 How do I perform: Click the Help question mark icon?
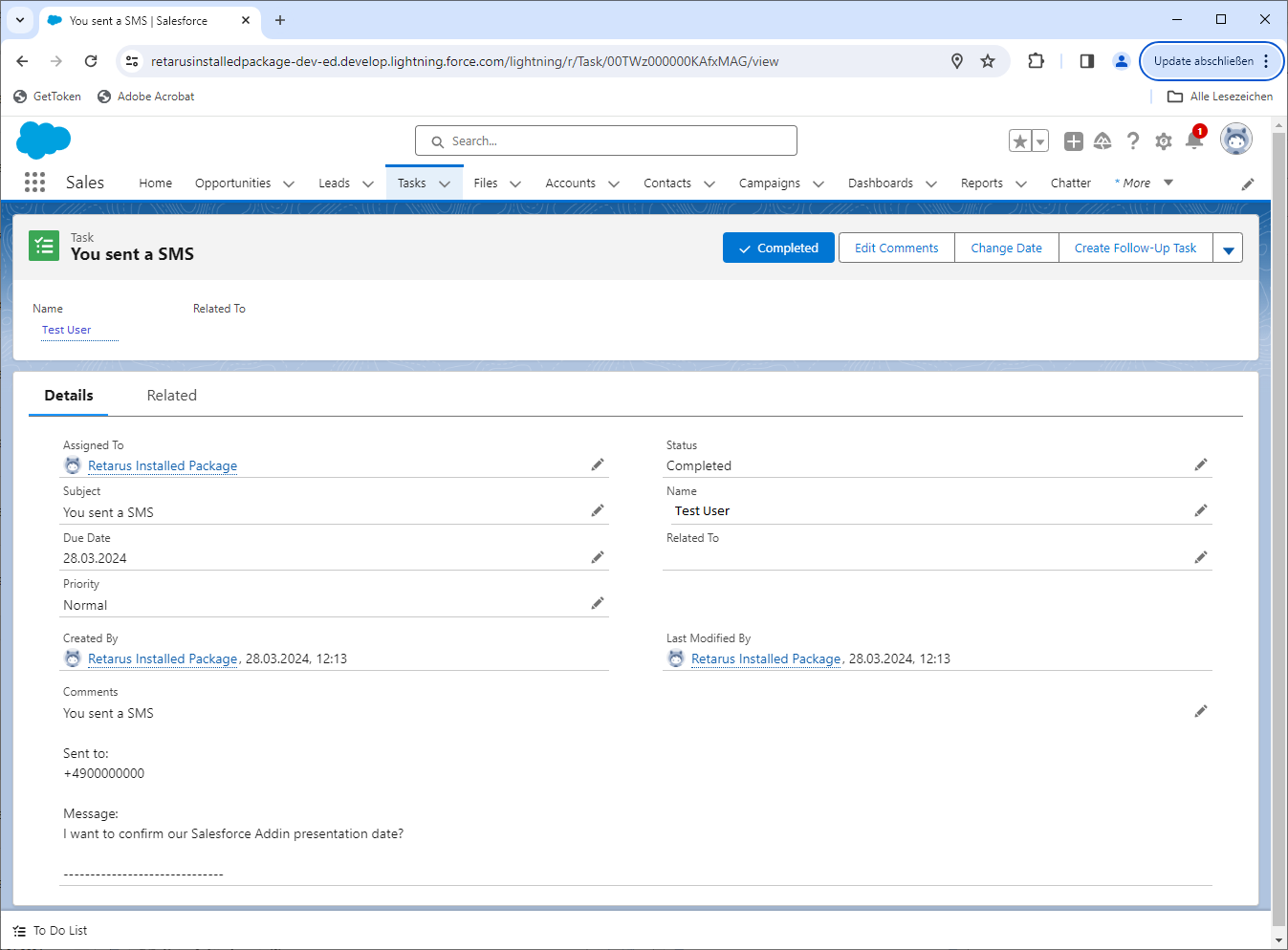coord(1133,141)
